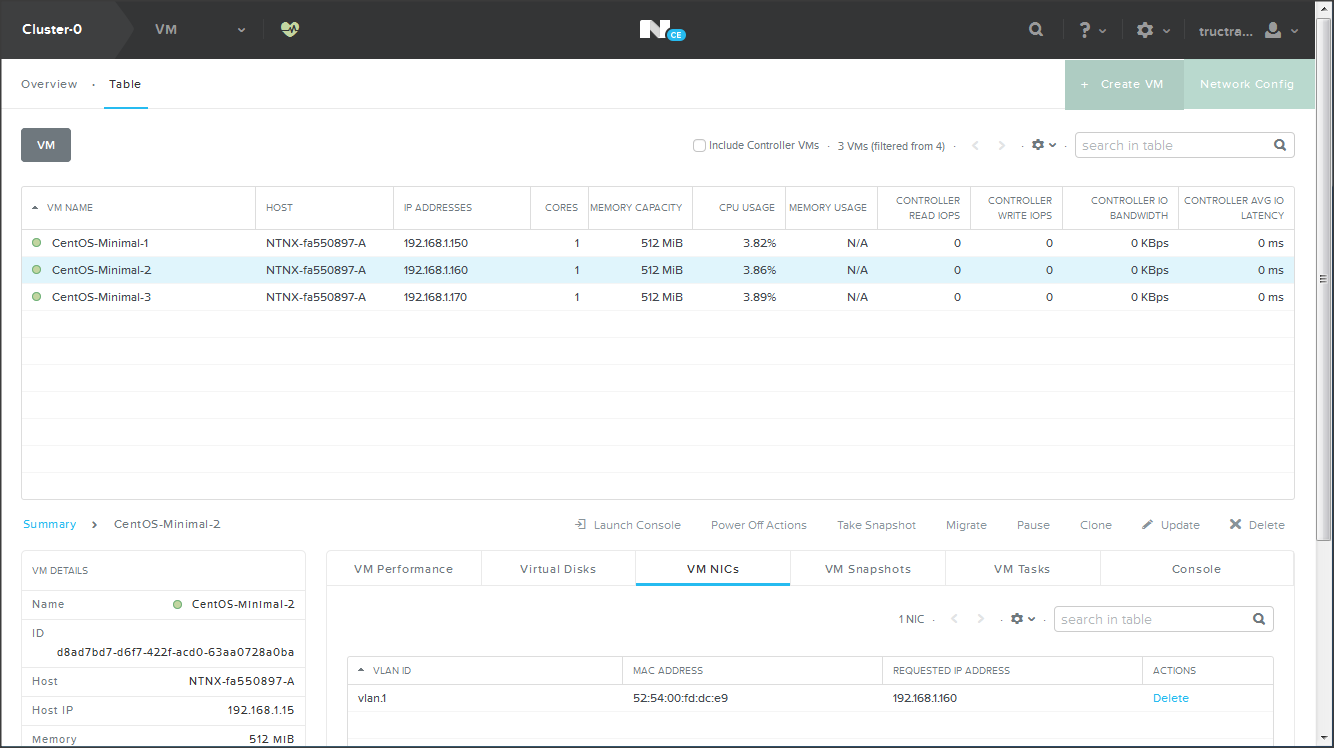1334x748 pixels.
Task: Open the help question mark menu
Action: click(1085, 30)
